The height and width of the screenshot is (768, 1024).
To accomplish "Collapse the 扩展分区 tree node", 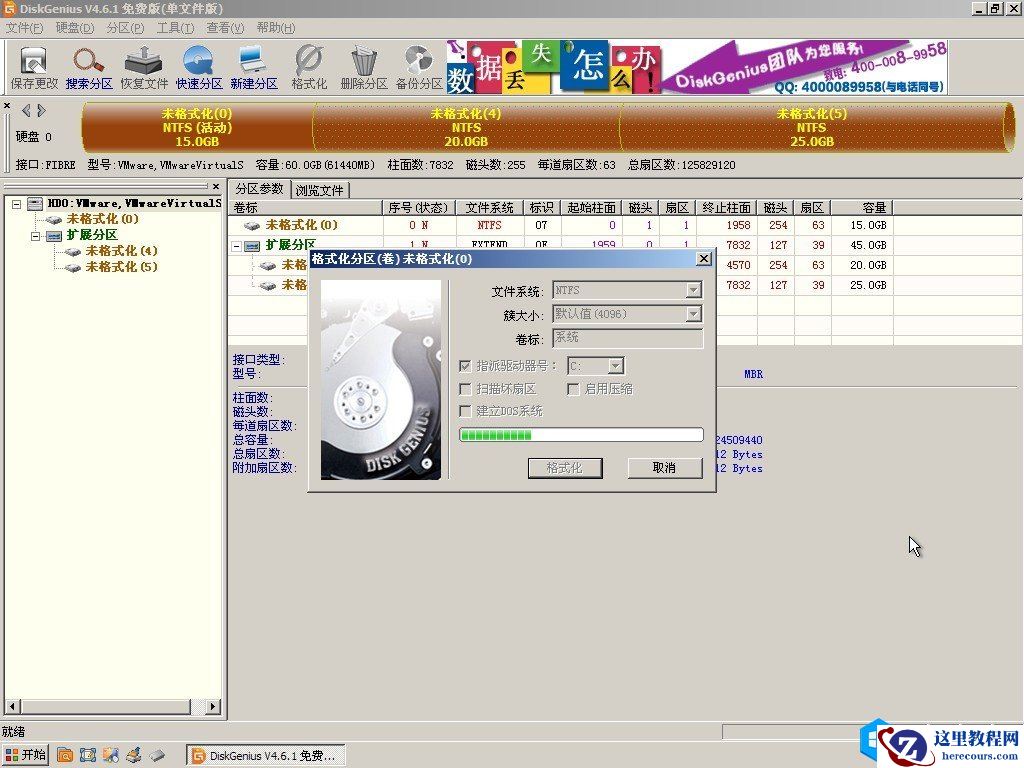I will (33, 236).
